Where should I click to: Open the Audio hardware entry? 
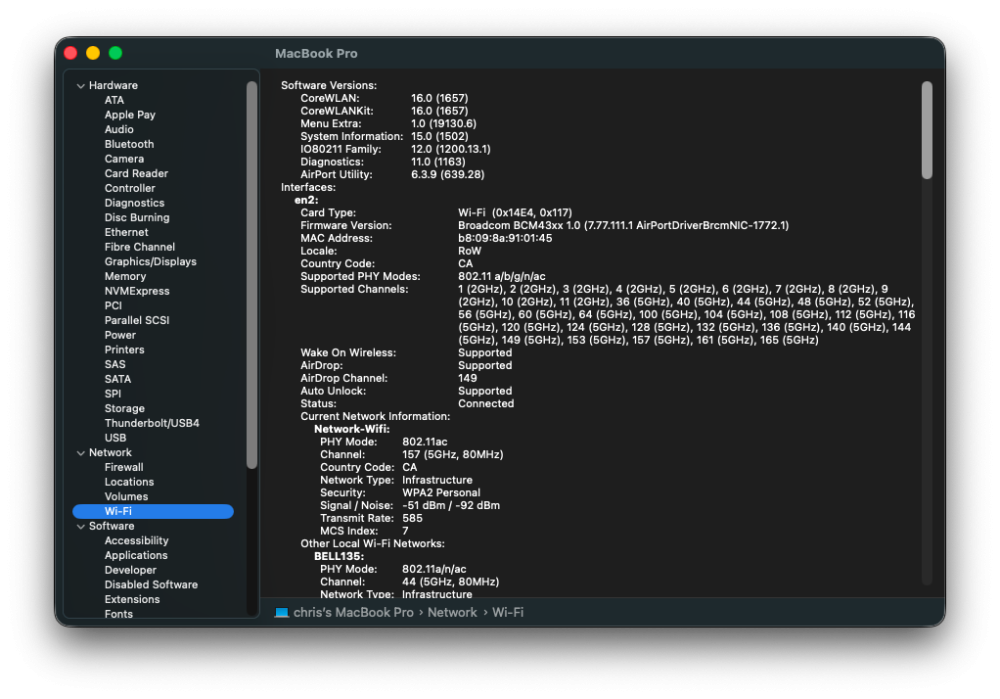[x=119, y=129]
